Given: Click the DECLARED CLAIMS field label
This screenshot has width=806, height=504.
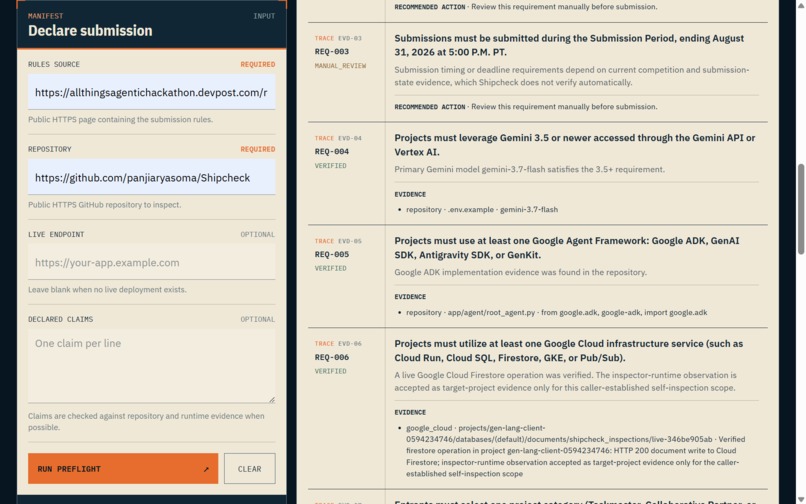Looking at the screenshot, I should [x=61, y=319].
